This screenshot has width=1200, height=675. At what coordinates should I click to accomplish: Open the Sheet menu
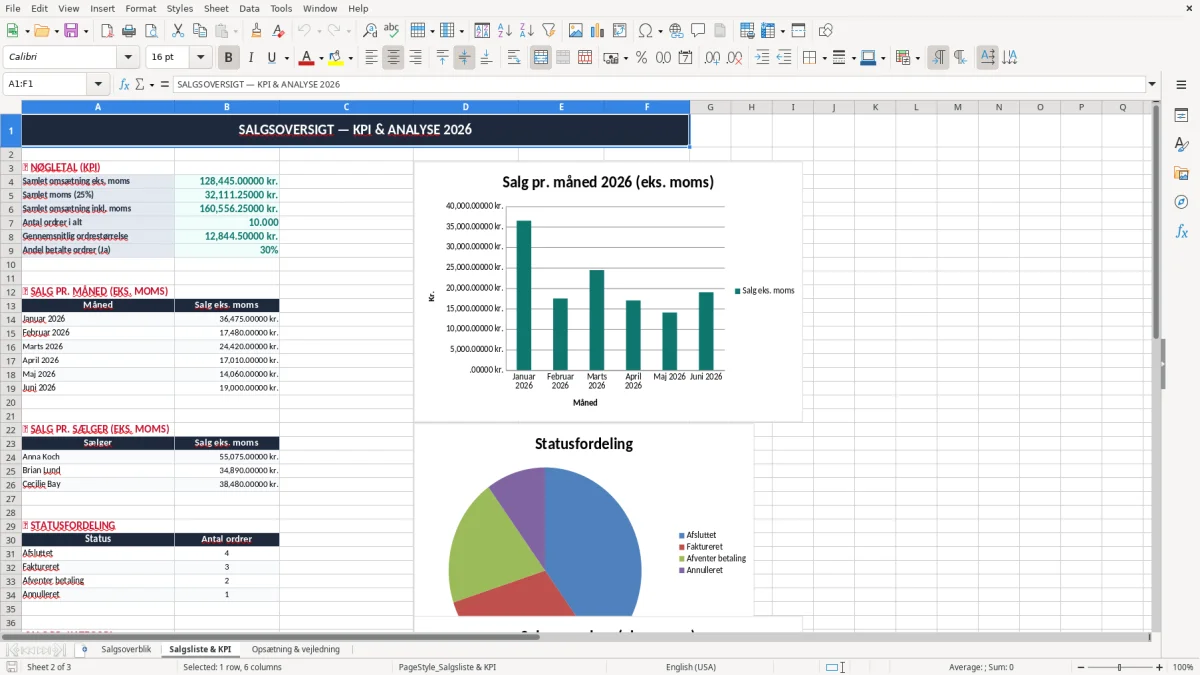[216, 8]
